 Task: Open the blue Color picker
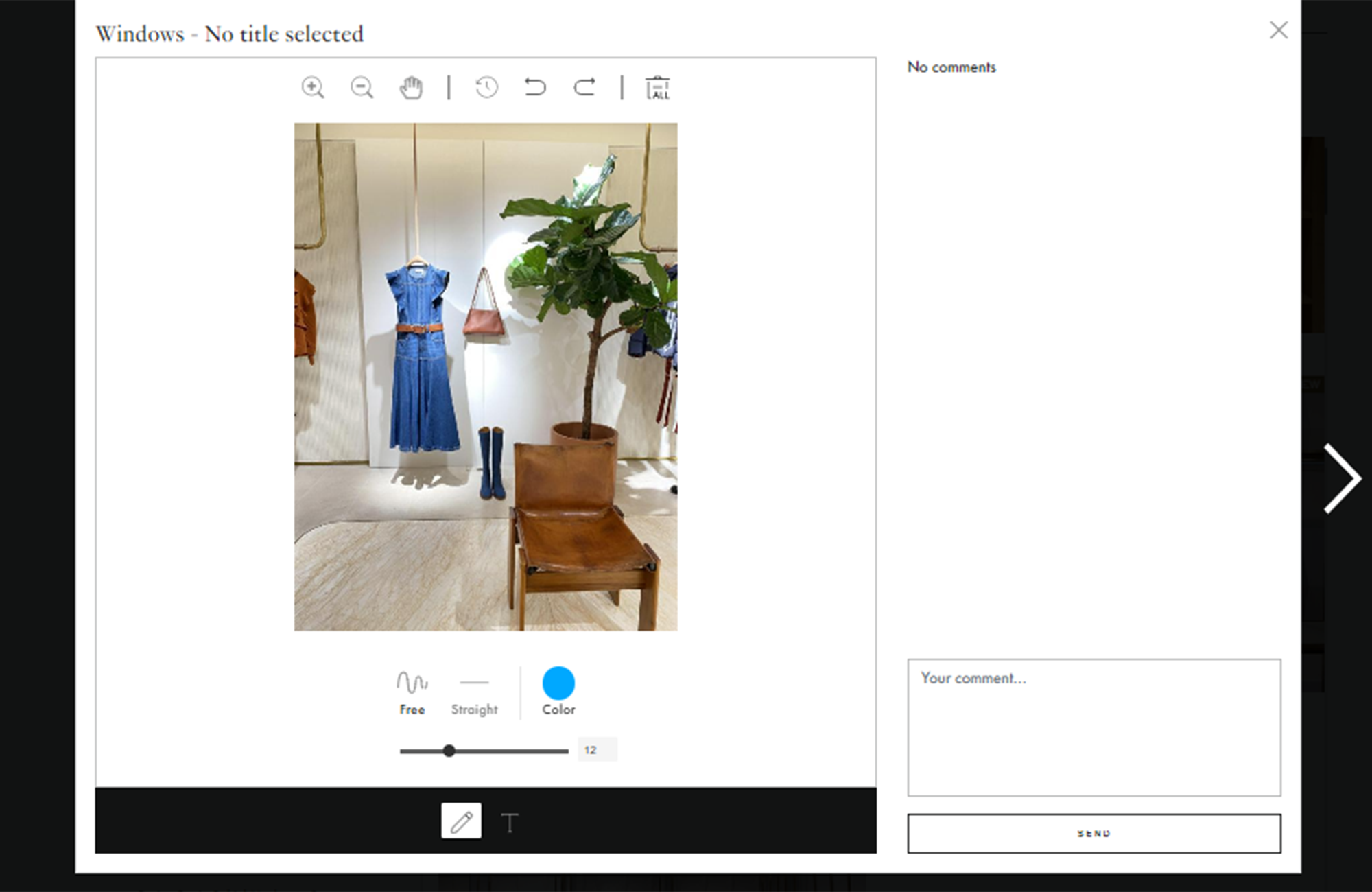(x=558, y=683)
